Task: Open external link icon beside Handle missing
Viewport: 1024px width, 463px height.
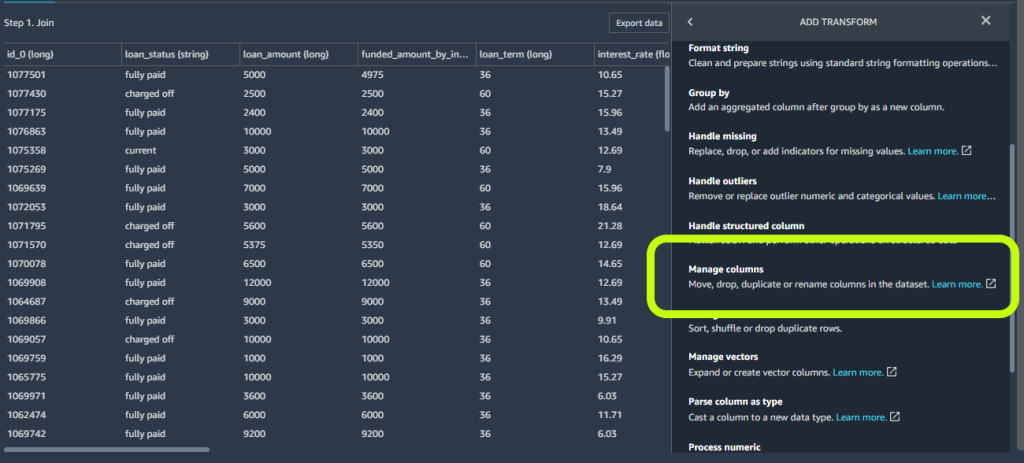Action: pyautogui.click(x=967, y=151)
